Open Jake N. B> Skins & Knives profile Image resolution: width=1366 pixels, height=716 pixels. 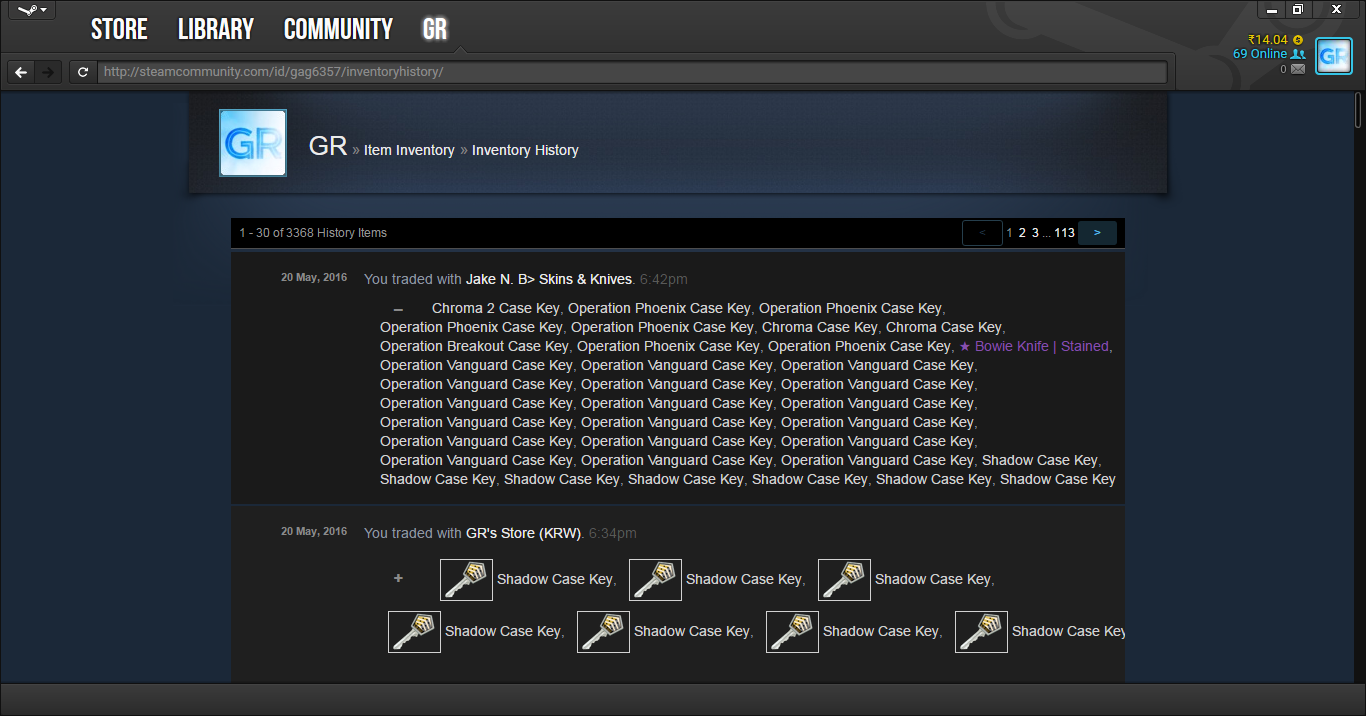[549, 279]
